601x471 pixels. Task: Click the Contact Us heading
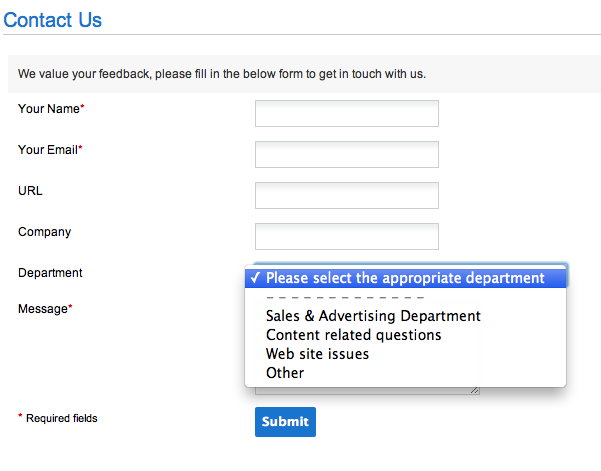pos(53,20)
